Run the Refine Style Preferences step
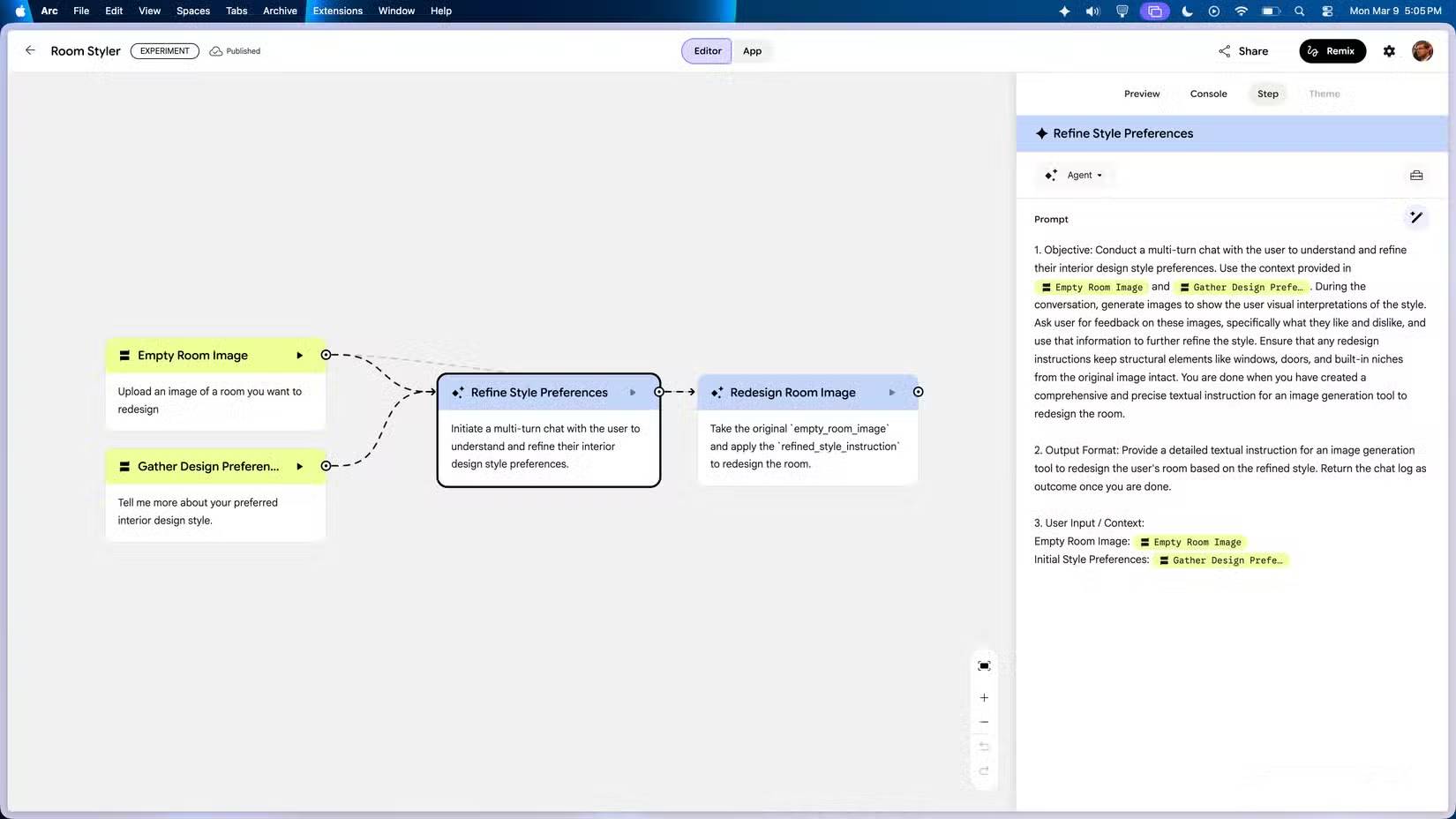This screenshot has height=819, width=1456. coord(633,393)
